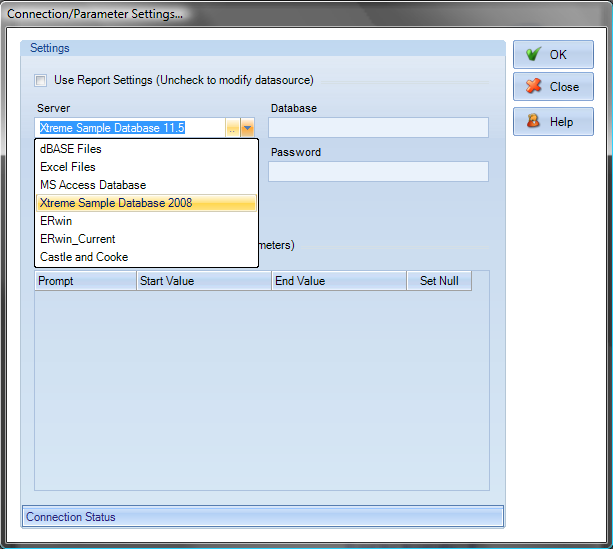Click the Start Value column header
The height and width of the screenshot is (549, 613).
click(x=204, y=281)
